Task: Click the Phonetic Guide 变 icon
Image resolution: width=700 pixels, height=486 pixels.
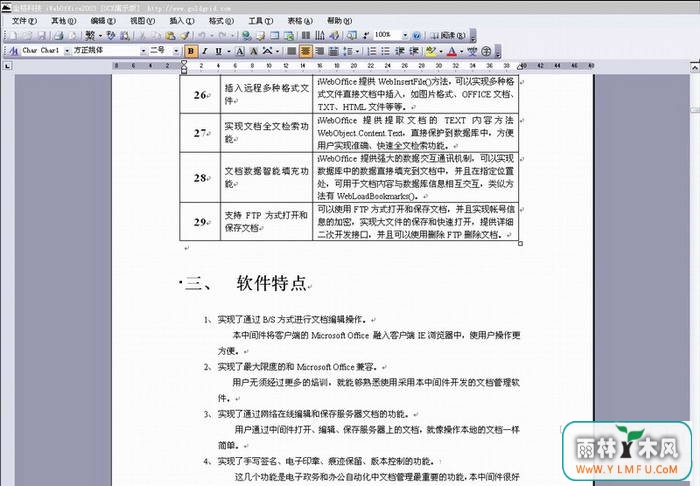Action: tap(473, 51)
